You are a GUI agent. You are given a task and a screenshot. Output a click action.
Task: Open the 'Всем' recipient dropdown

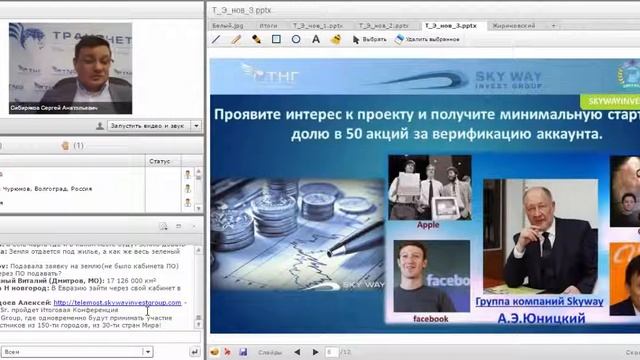[x=77, y=352]
